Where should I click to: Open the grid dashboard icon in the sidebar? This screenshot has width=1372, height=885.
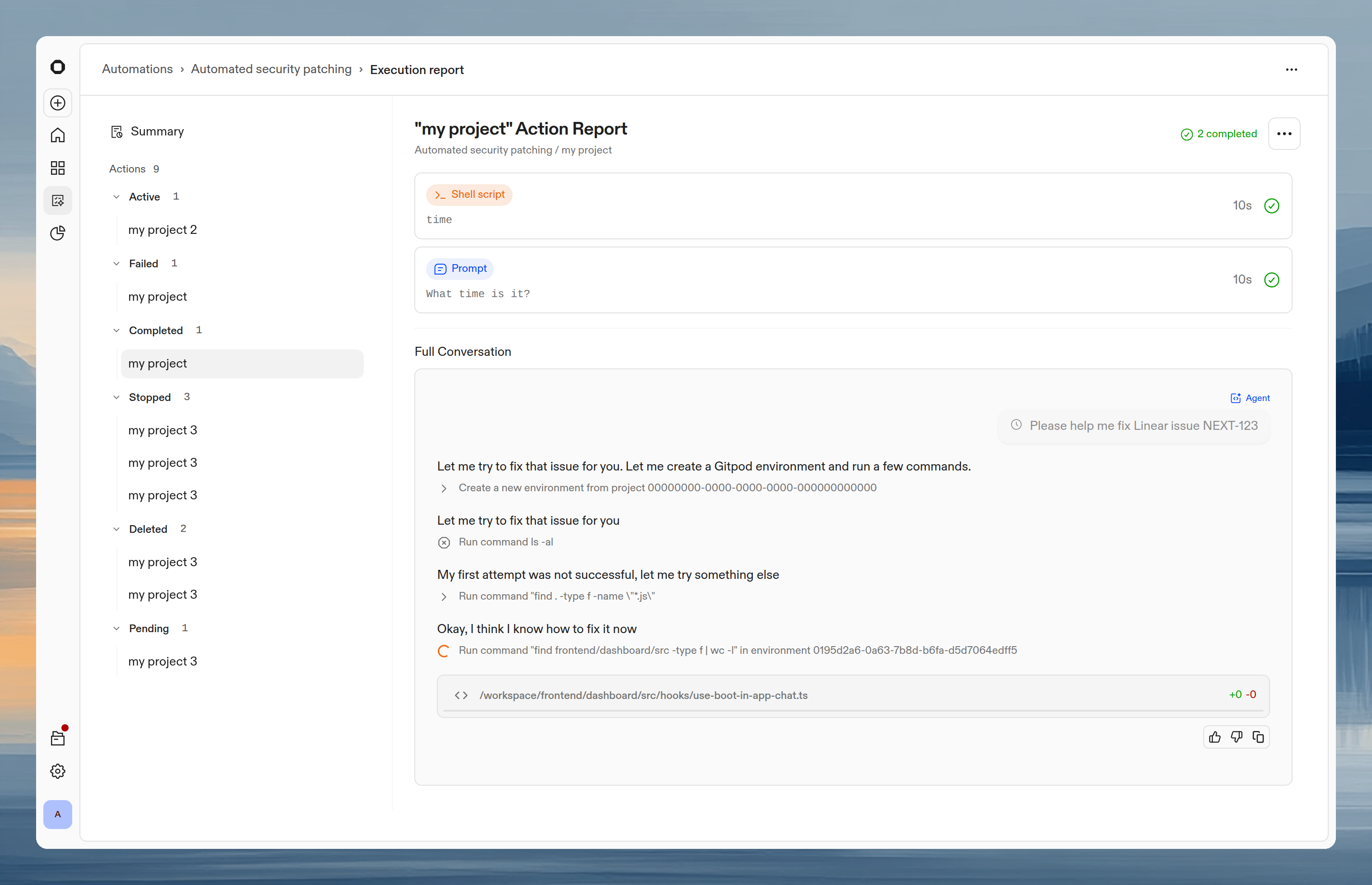57,168
